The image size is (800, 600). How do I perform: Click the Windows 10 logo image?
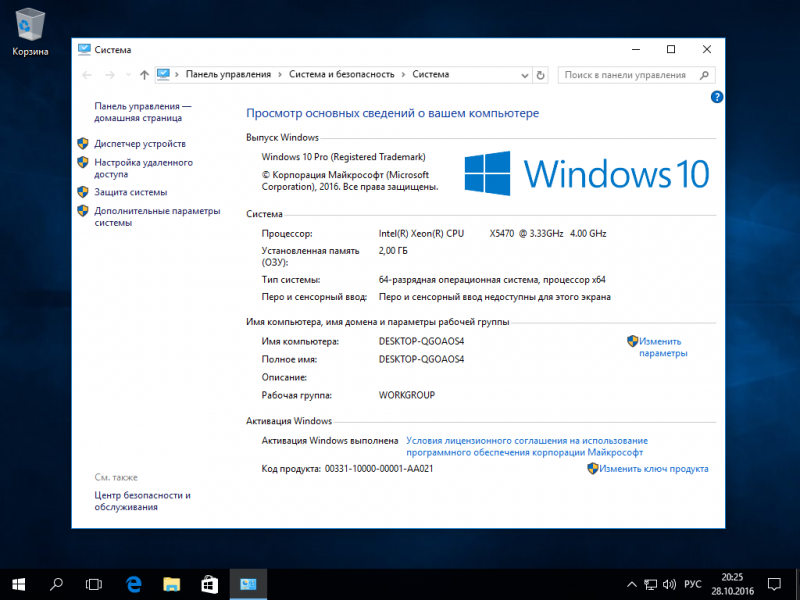coord(587,173)
